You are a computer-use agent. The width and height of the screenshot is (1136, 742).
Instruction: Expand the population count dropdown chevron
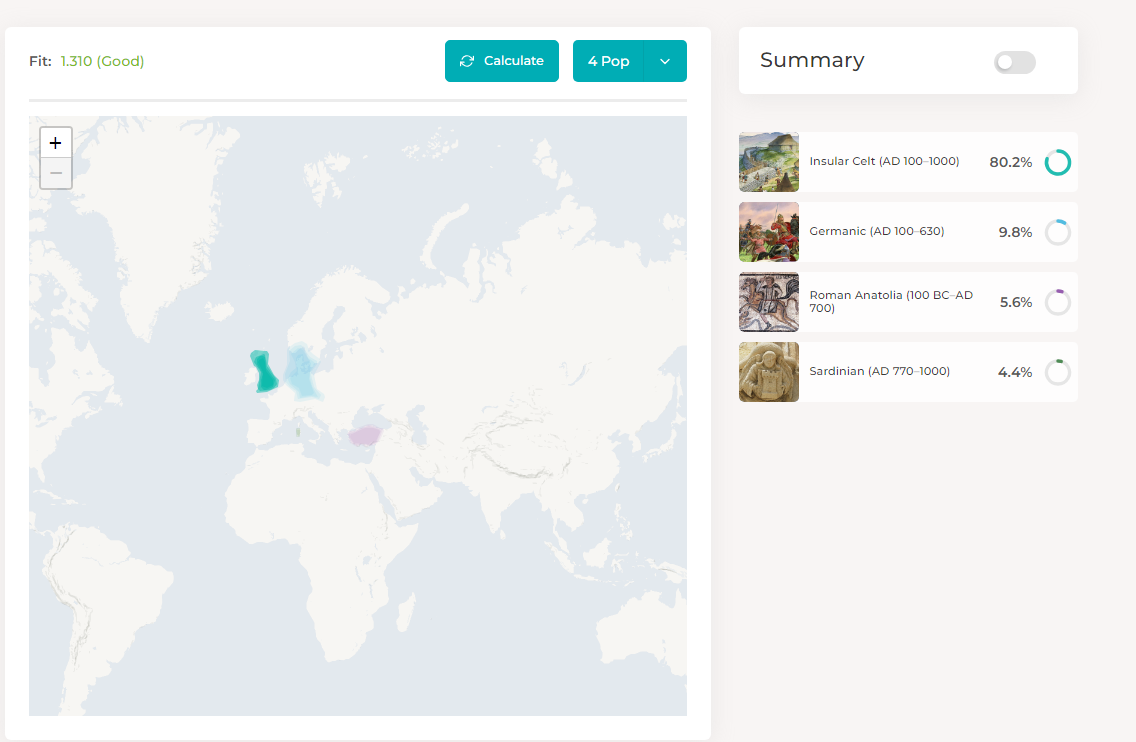(665, 61)
